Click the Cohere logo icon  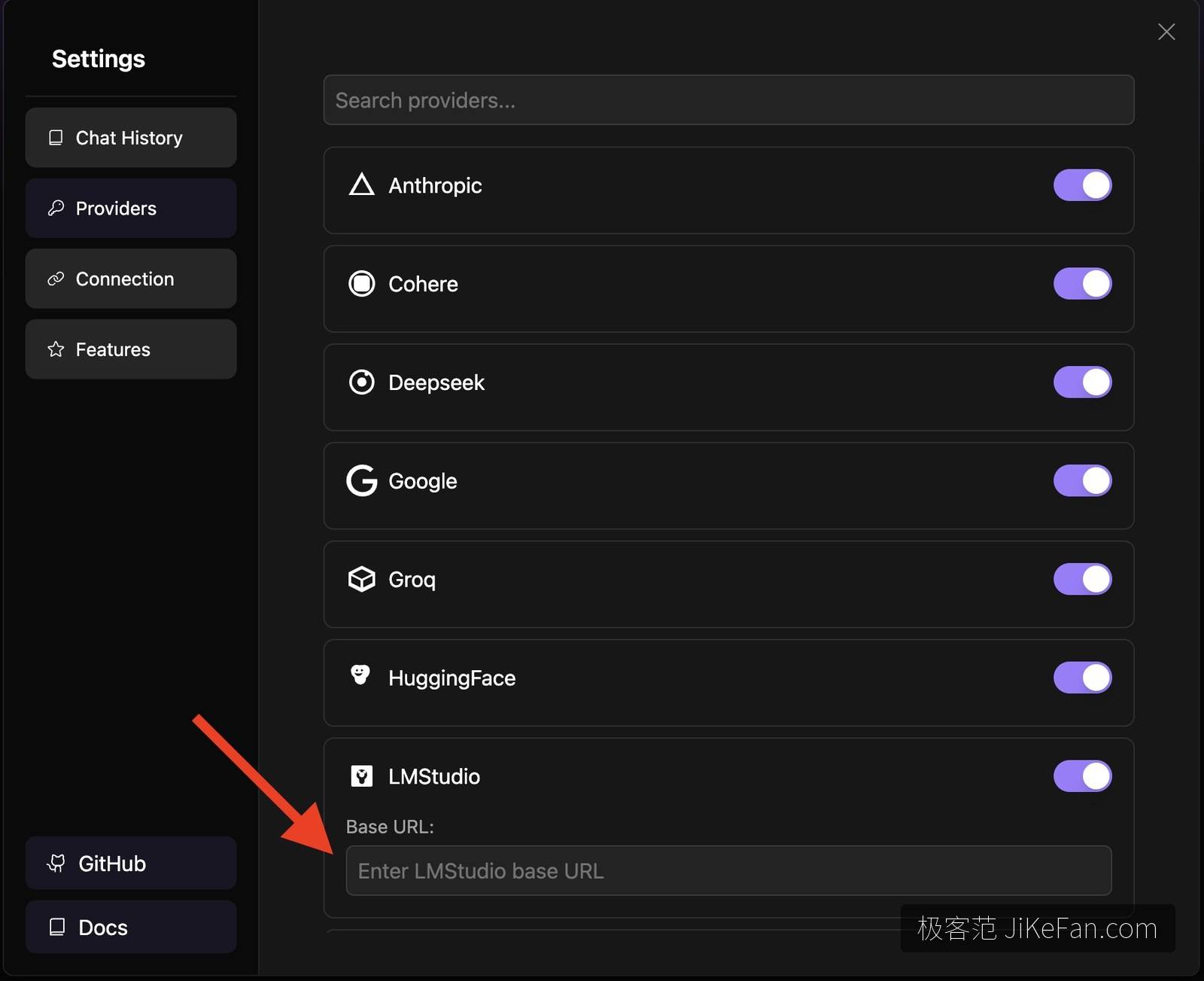click(362, 284)
